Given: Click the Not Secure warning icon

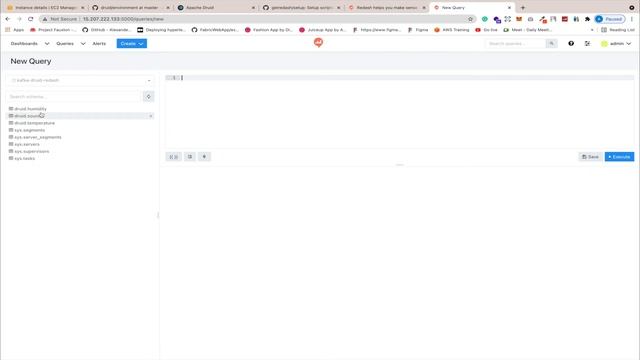Looking at the screenshot, I should [45, 19].
